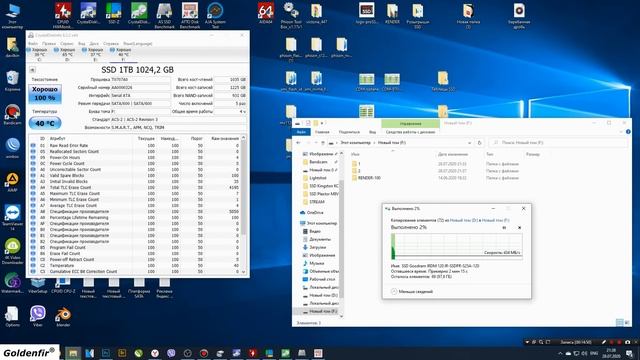The height and width of the screenshot is (360, 640).
Task: Open the Диск menu in CrystalDiskInfo
Action: tap(94, 43)
